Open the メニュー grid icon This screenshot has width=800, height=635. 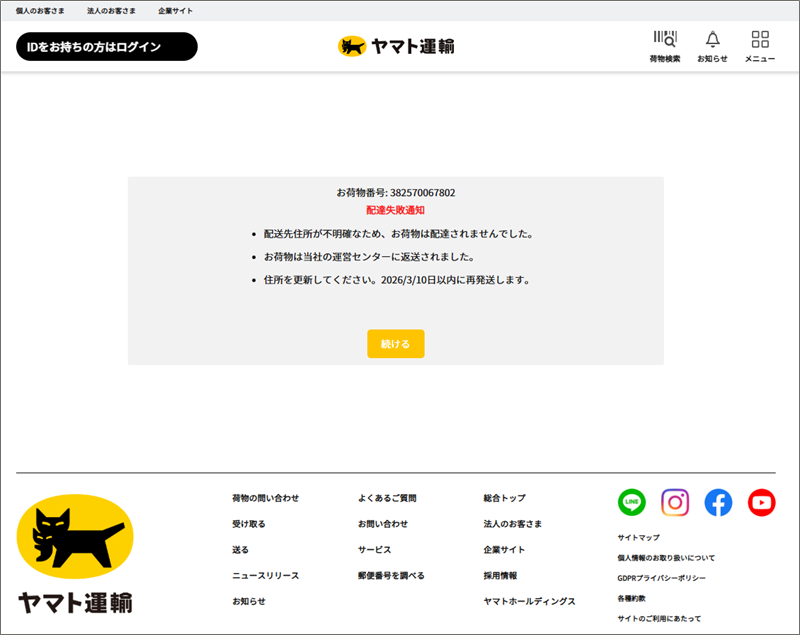pyautogui.click(x=760, y=41)
